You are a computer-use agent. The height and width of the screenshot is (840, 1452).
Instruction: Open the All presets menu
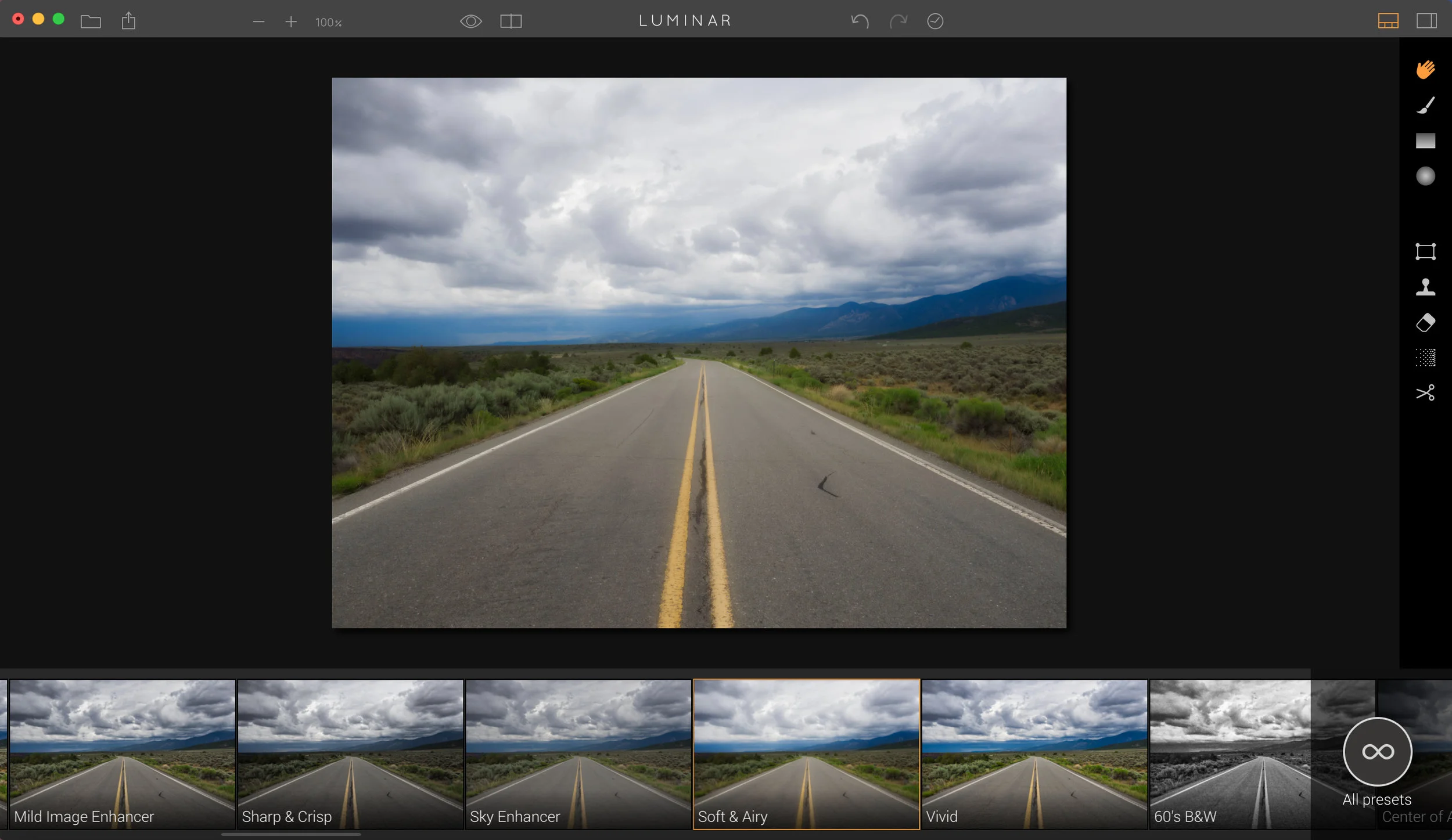click(x=1377, y=752)
